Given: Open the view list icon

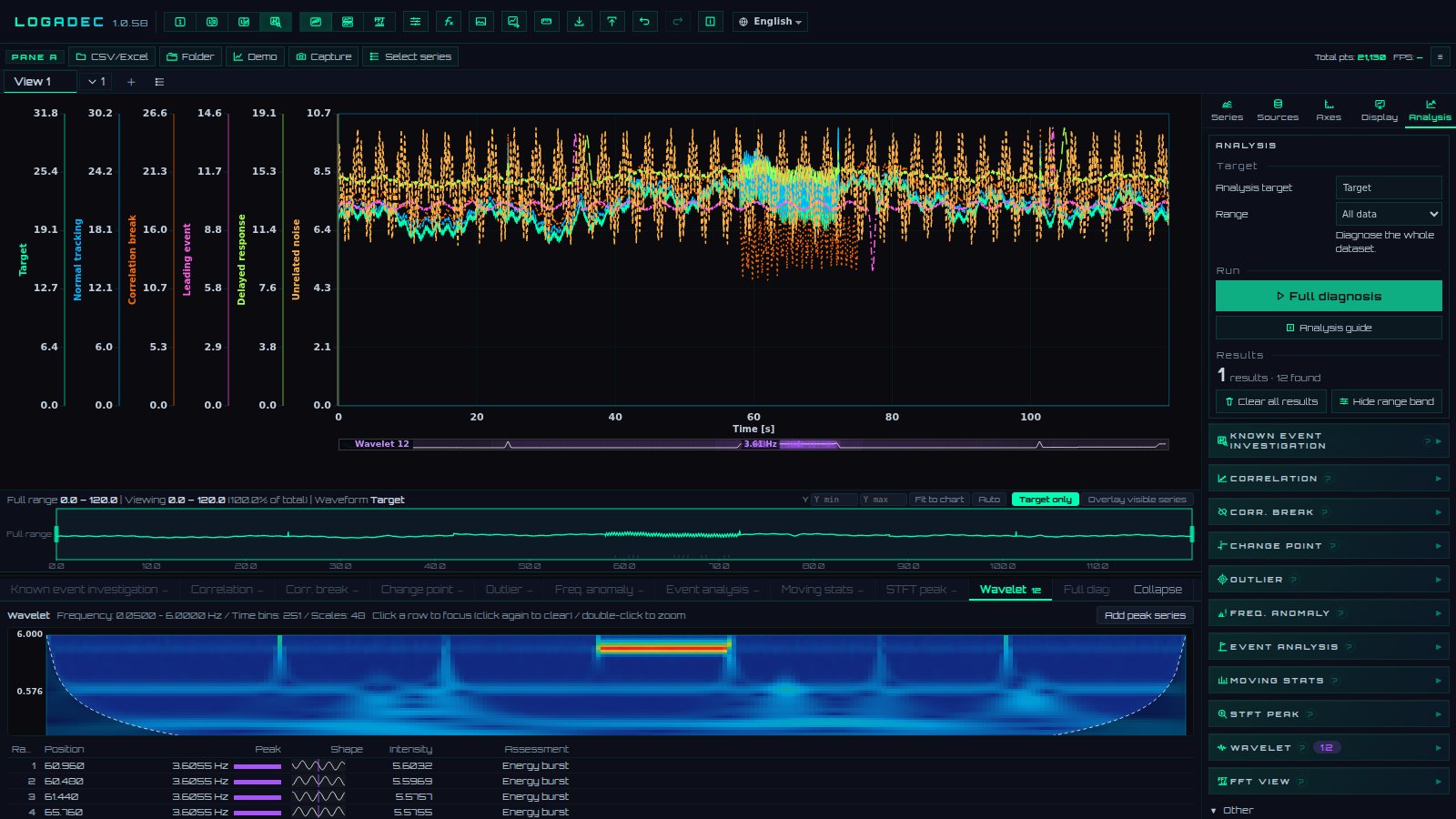Looking at the screenshot, I should 159,82.
